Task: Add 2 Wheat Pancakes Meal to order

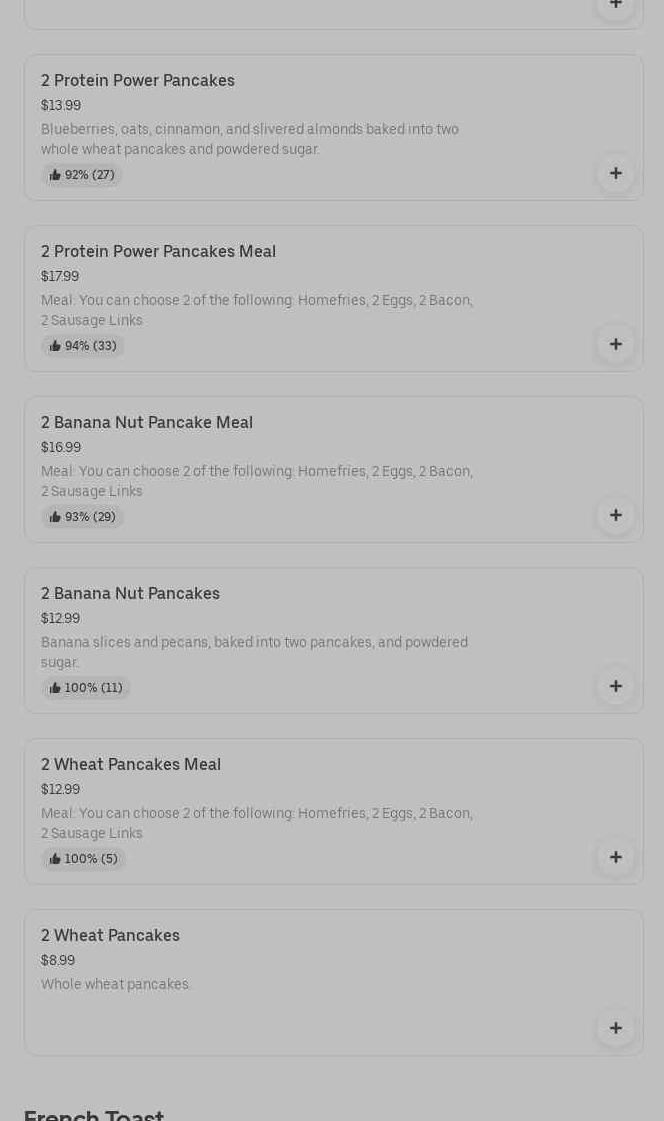Action: pos(615,858)
